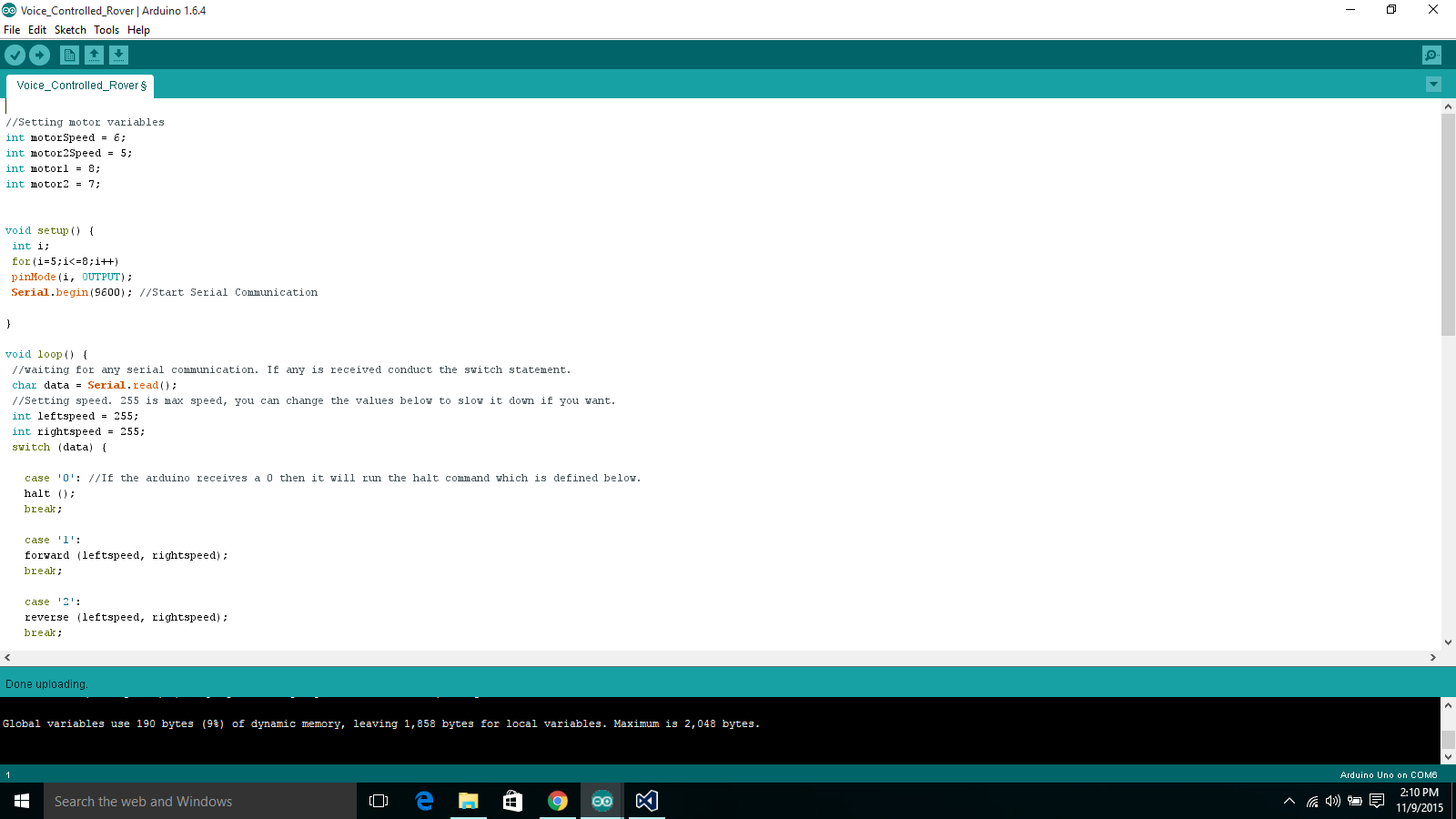Create a new sketch
The width and height of the screenshot is (1456, 819).
(x=69, y=55)
